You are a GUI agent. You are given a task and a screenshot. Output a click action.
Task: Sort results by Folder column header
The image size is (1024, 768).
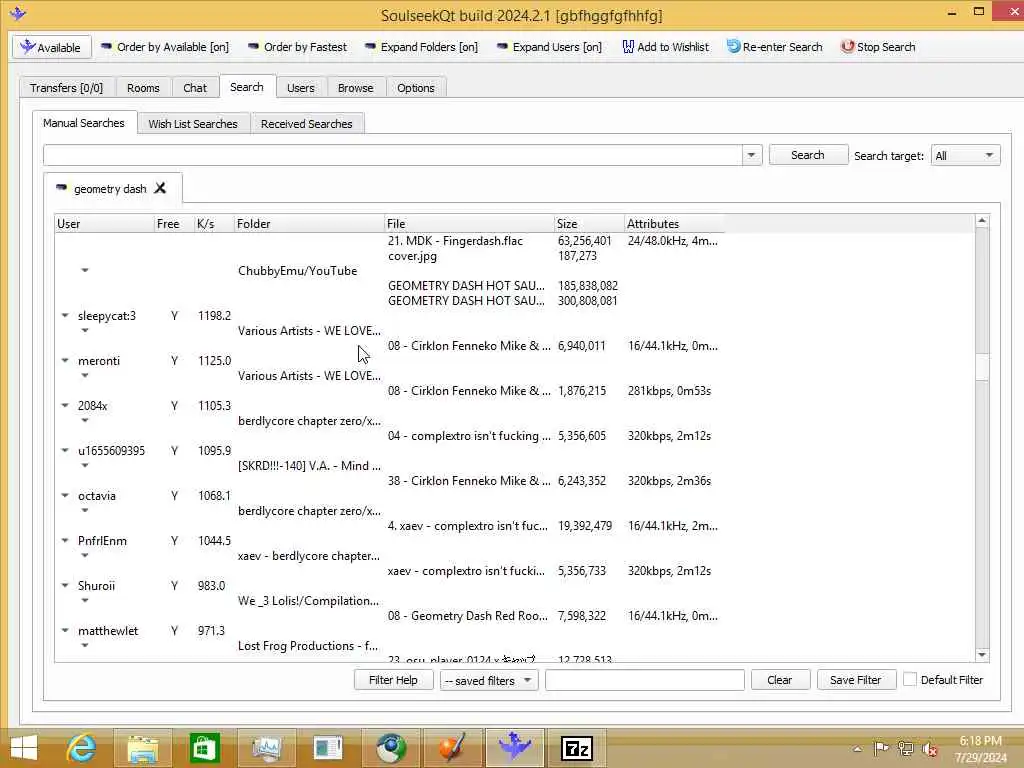click(310, 223)
